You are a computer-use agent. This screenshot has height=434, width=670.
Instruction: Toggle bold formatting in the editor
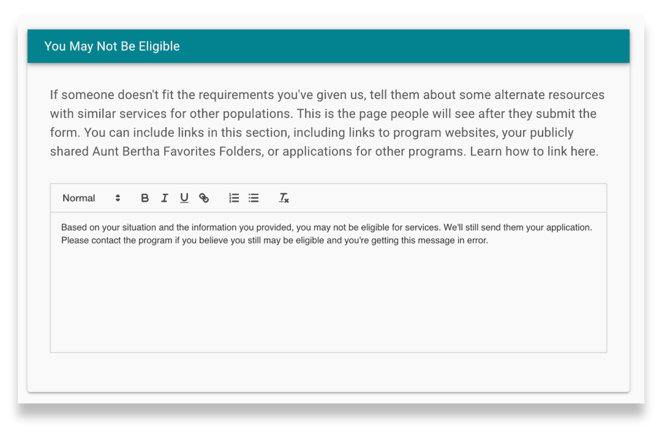pyautogui.click(x=145, y=198)
